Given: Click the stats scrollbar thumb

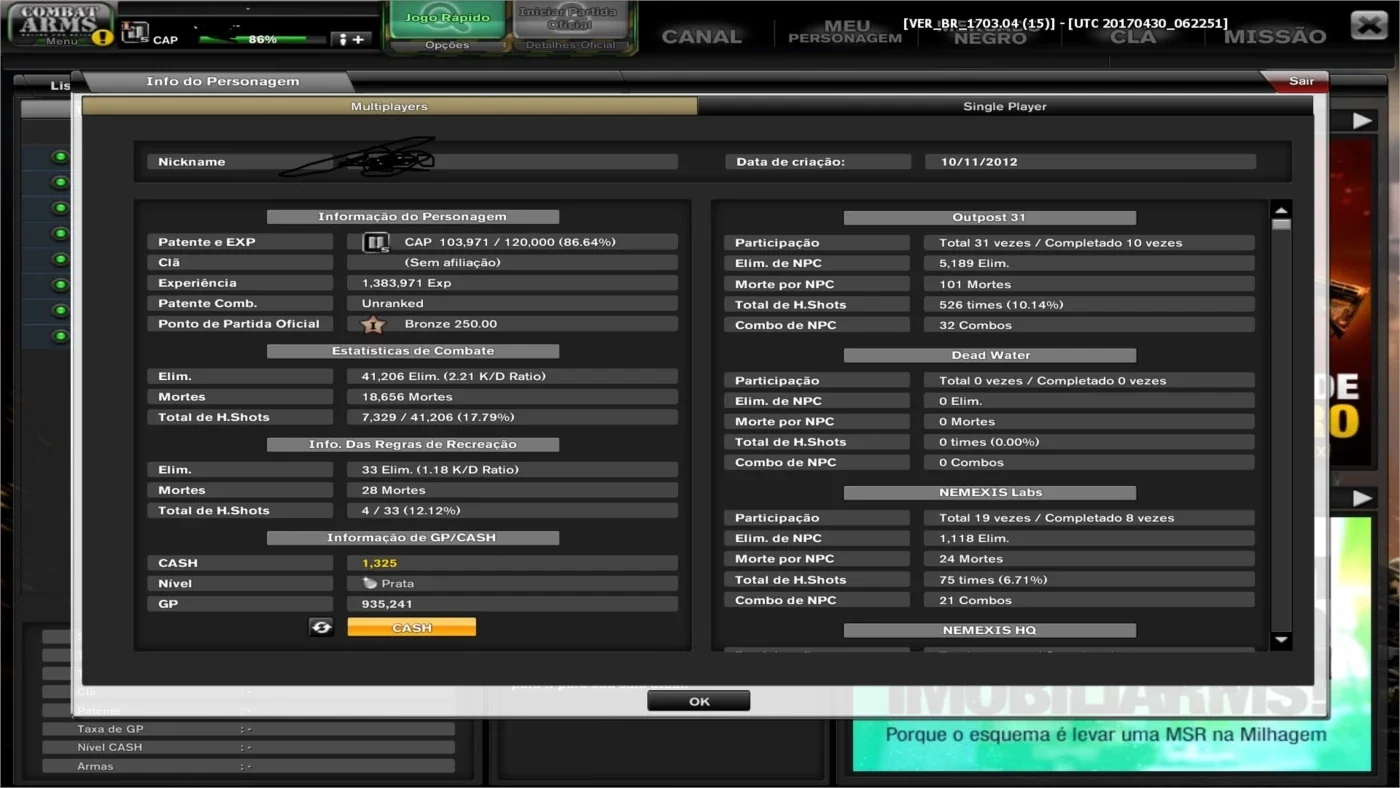Looking at the screenshot, I should (1281, 225).
